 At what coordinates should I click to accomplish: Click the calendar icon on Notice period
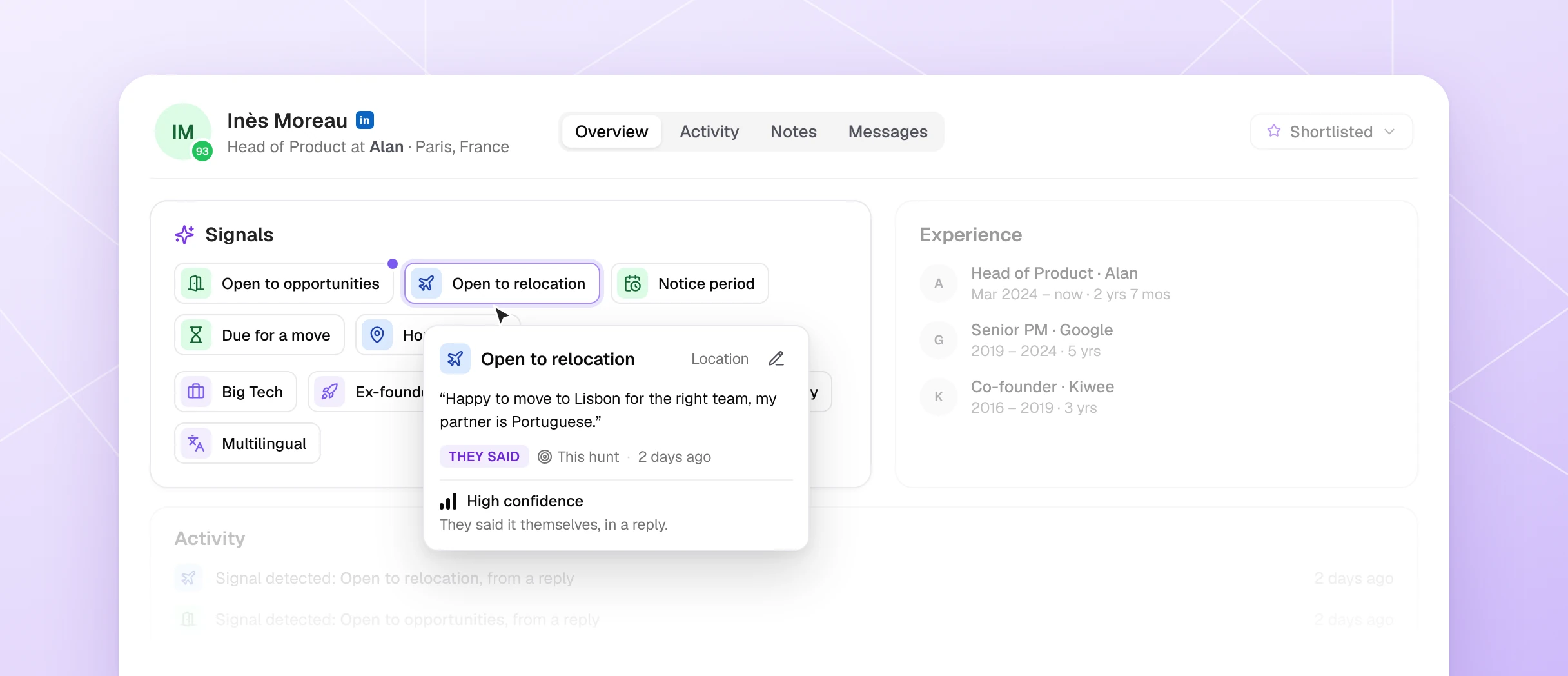tap(632, 283)
